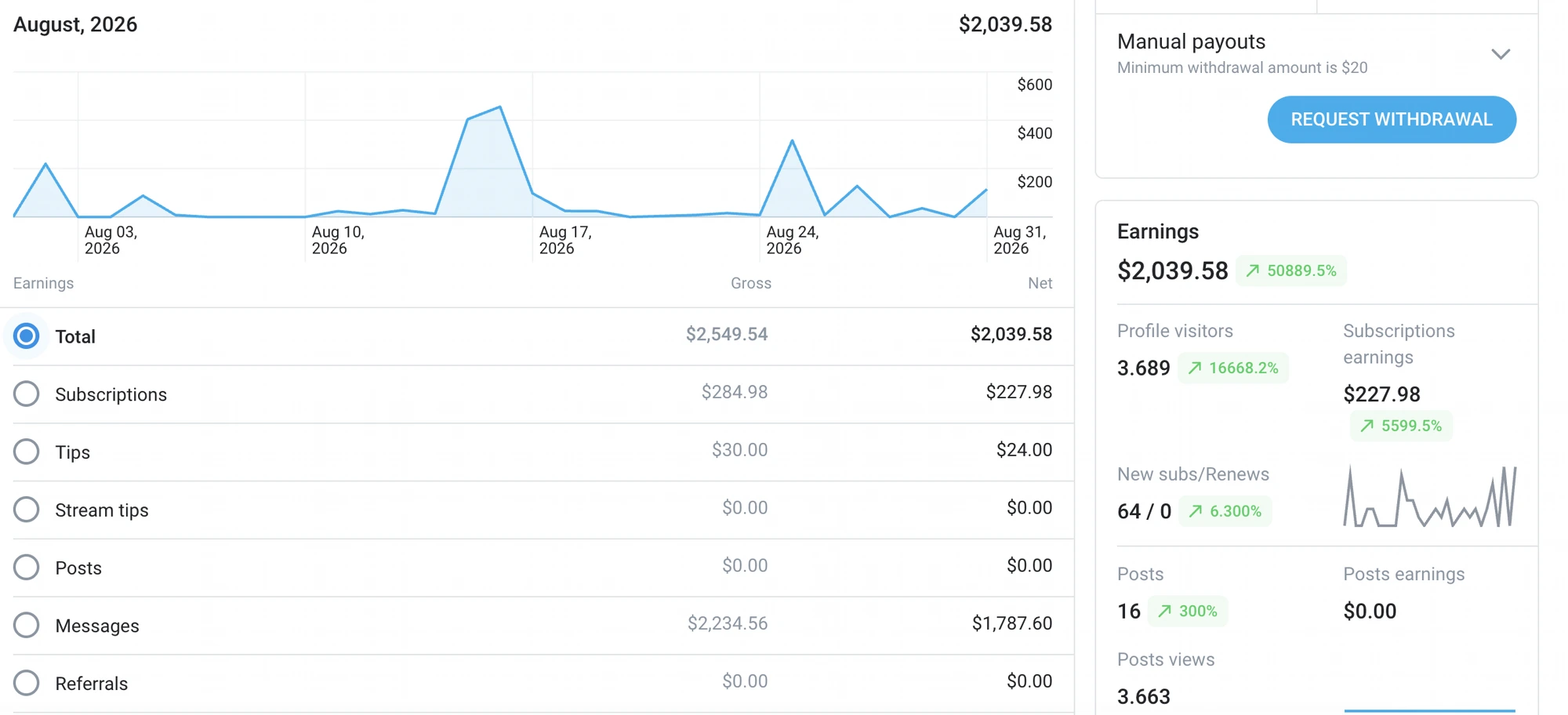Click the Manual payouts title
1568x715 pixels.
pyautogui.click(x=1192, y=41)
